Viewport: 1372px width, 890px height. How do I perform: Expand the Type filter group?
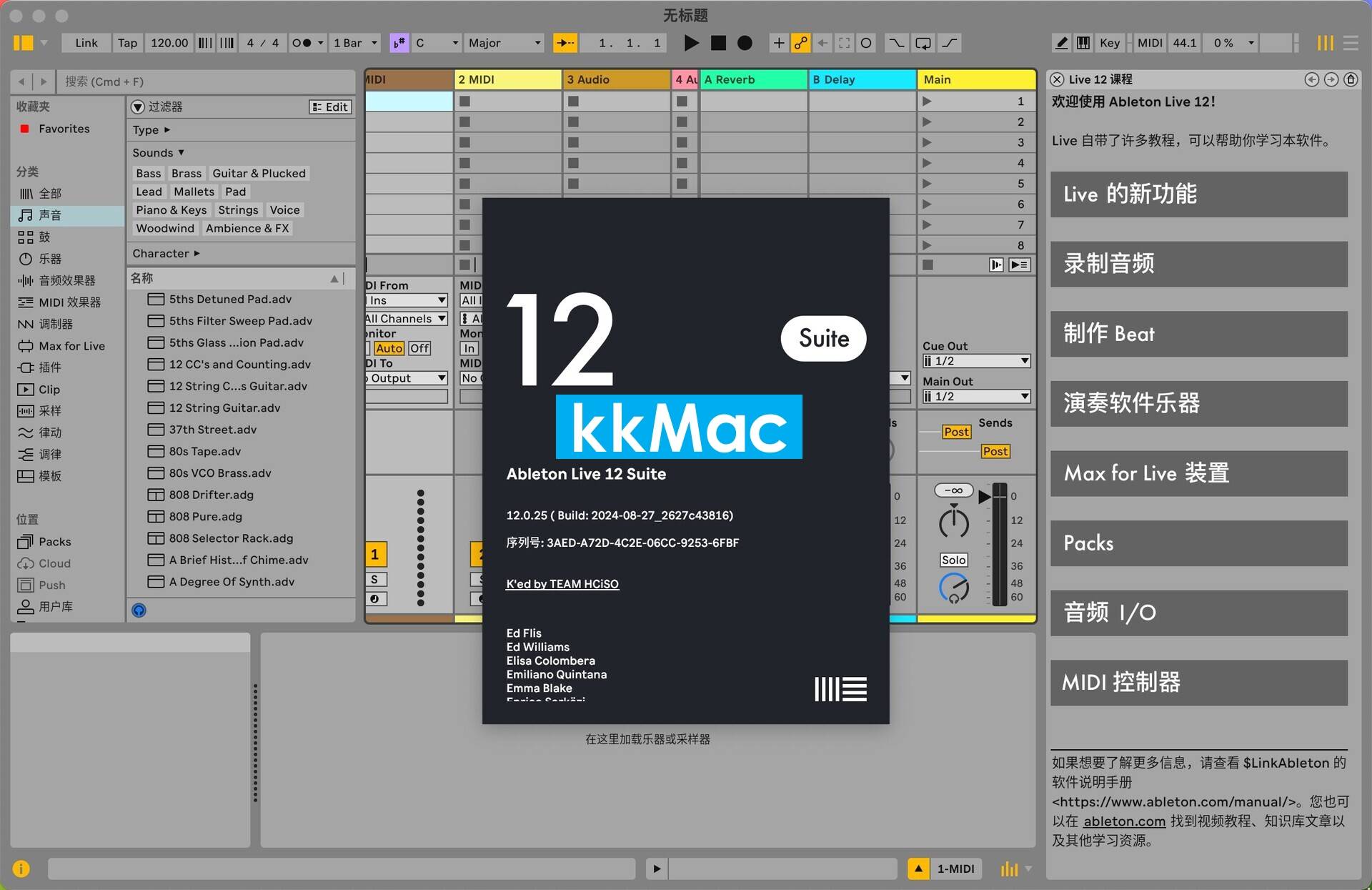[151, 130]
